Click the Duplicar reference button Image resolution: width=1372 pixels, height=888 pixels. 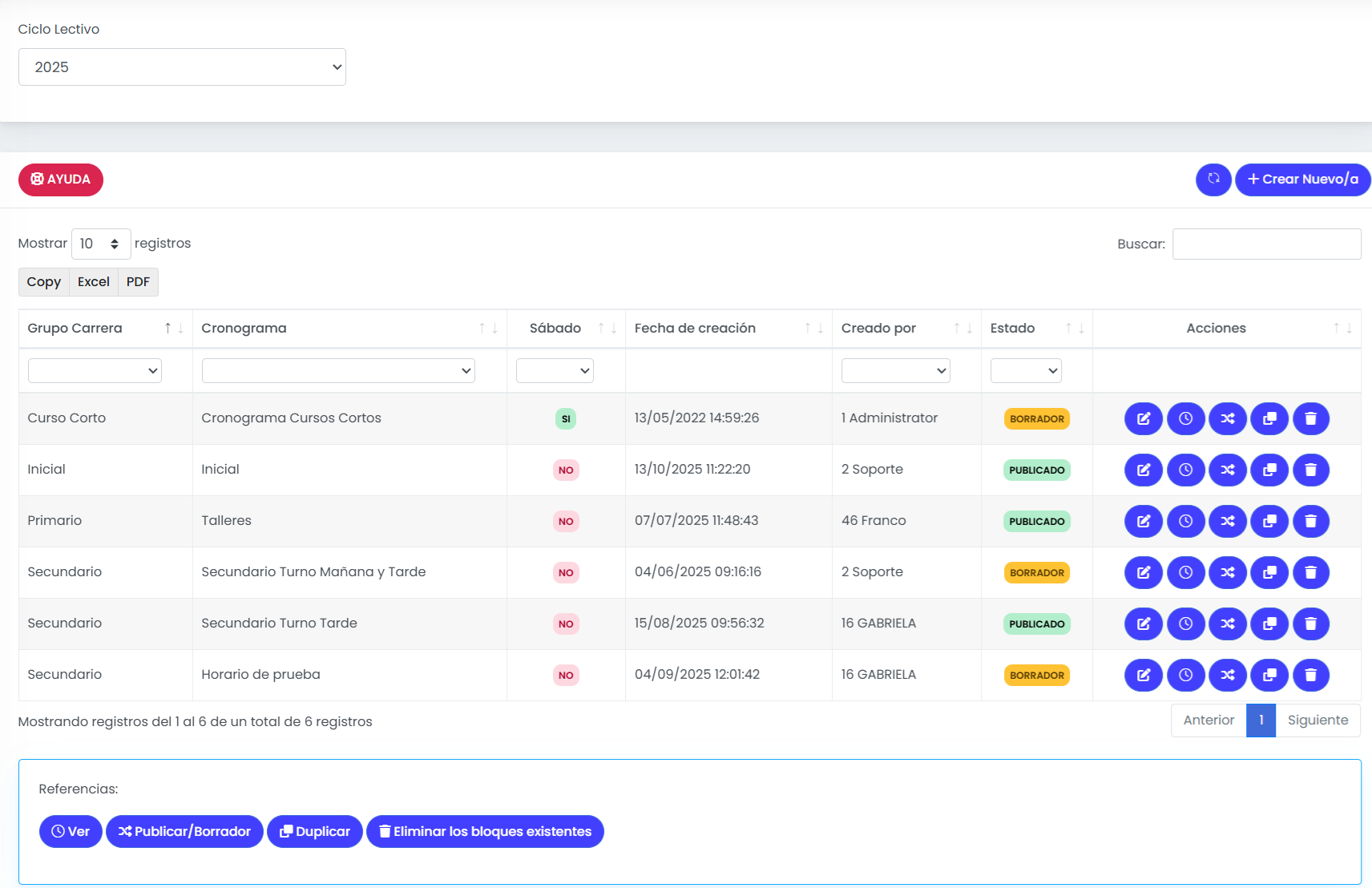click(315, 832)
